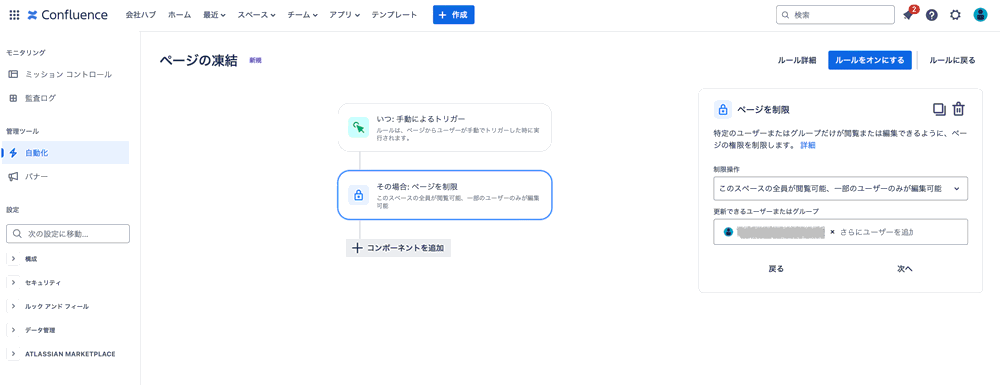Open the 制限操作 dropdown

[840, 189]
